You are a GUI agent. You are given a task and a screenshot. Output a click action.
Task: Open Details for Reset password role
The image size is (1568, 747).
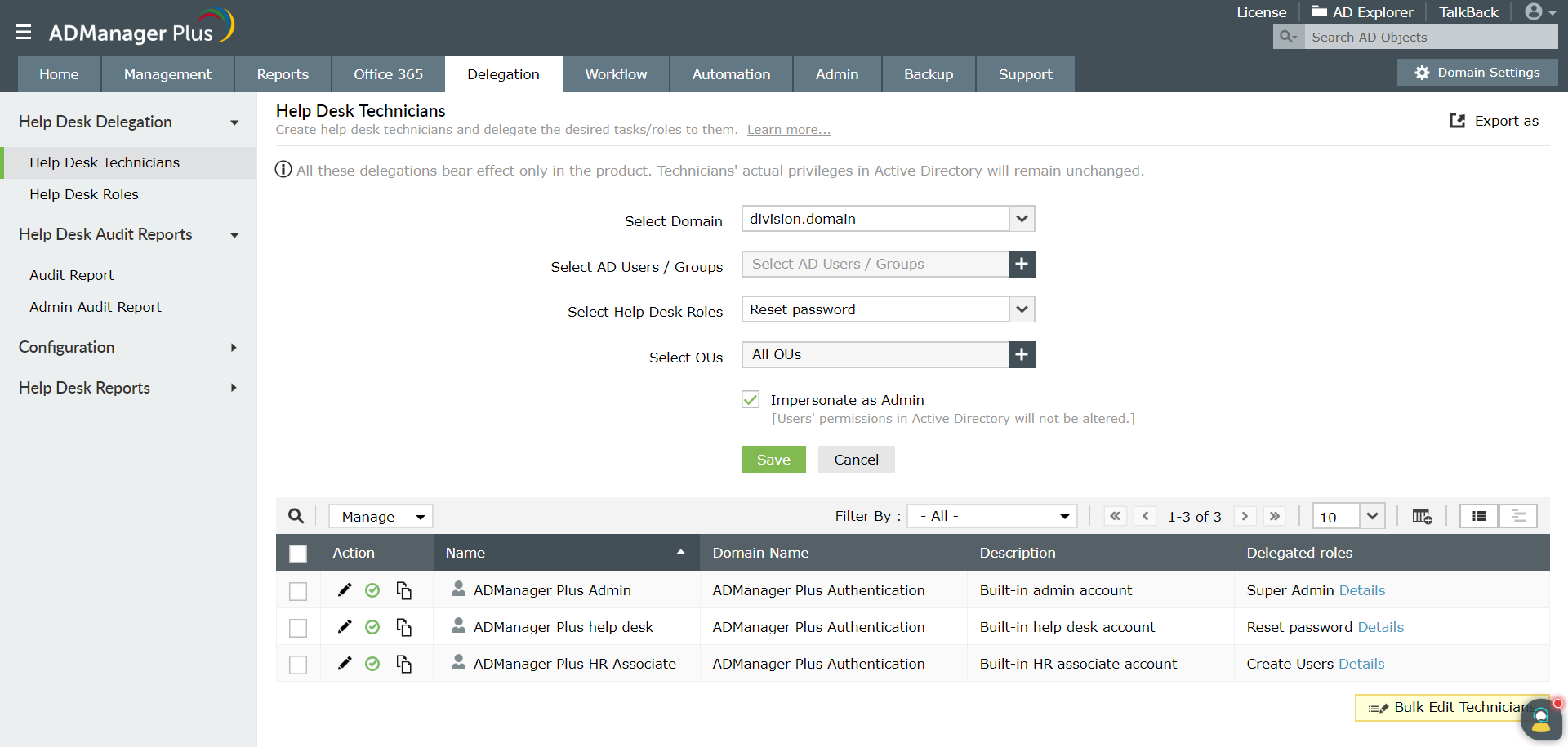click(x=1381, y=627)
